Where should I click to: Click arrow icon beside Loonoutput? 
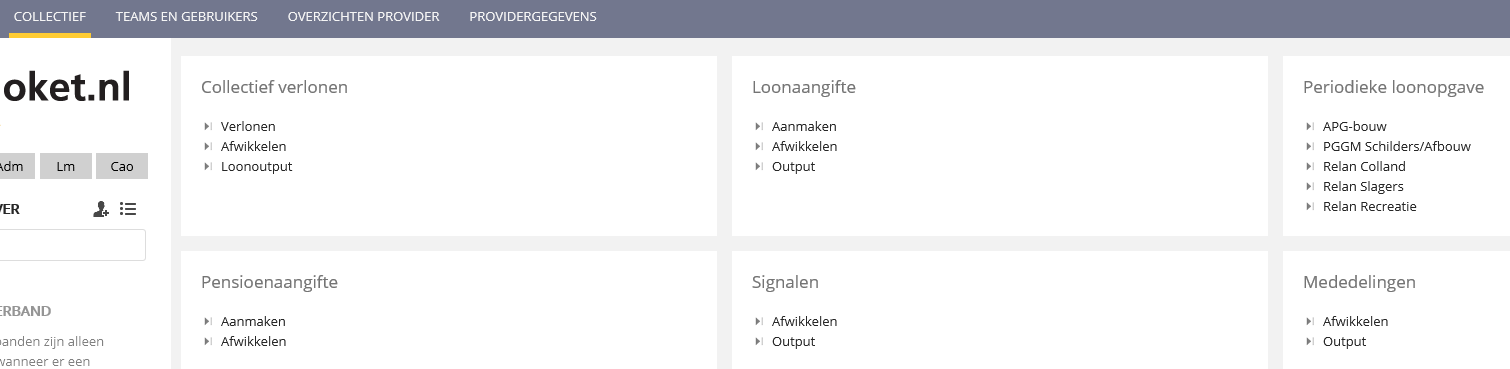coord(207,166)
